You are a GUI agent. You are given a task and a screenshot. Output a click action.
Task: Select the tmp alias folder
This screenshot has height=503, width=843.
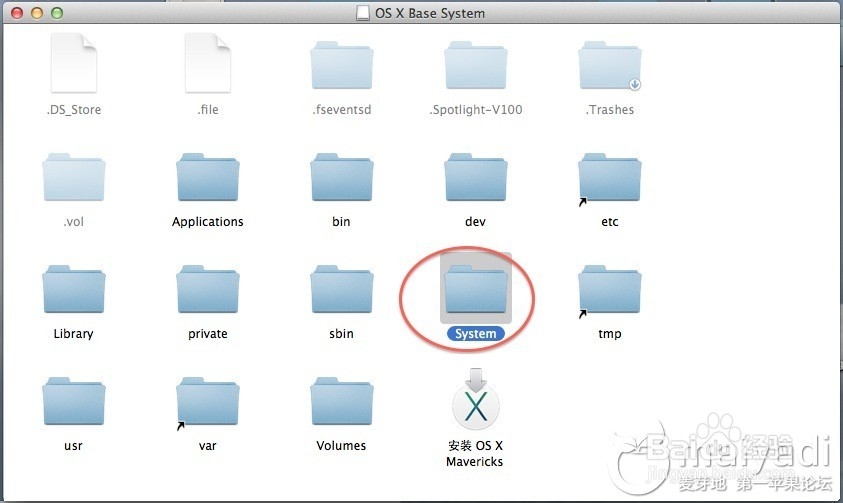tap(610, 290)
